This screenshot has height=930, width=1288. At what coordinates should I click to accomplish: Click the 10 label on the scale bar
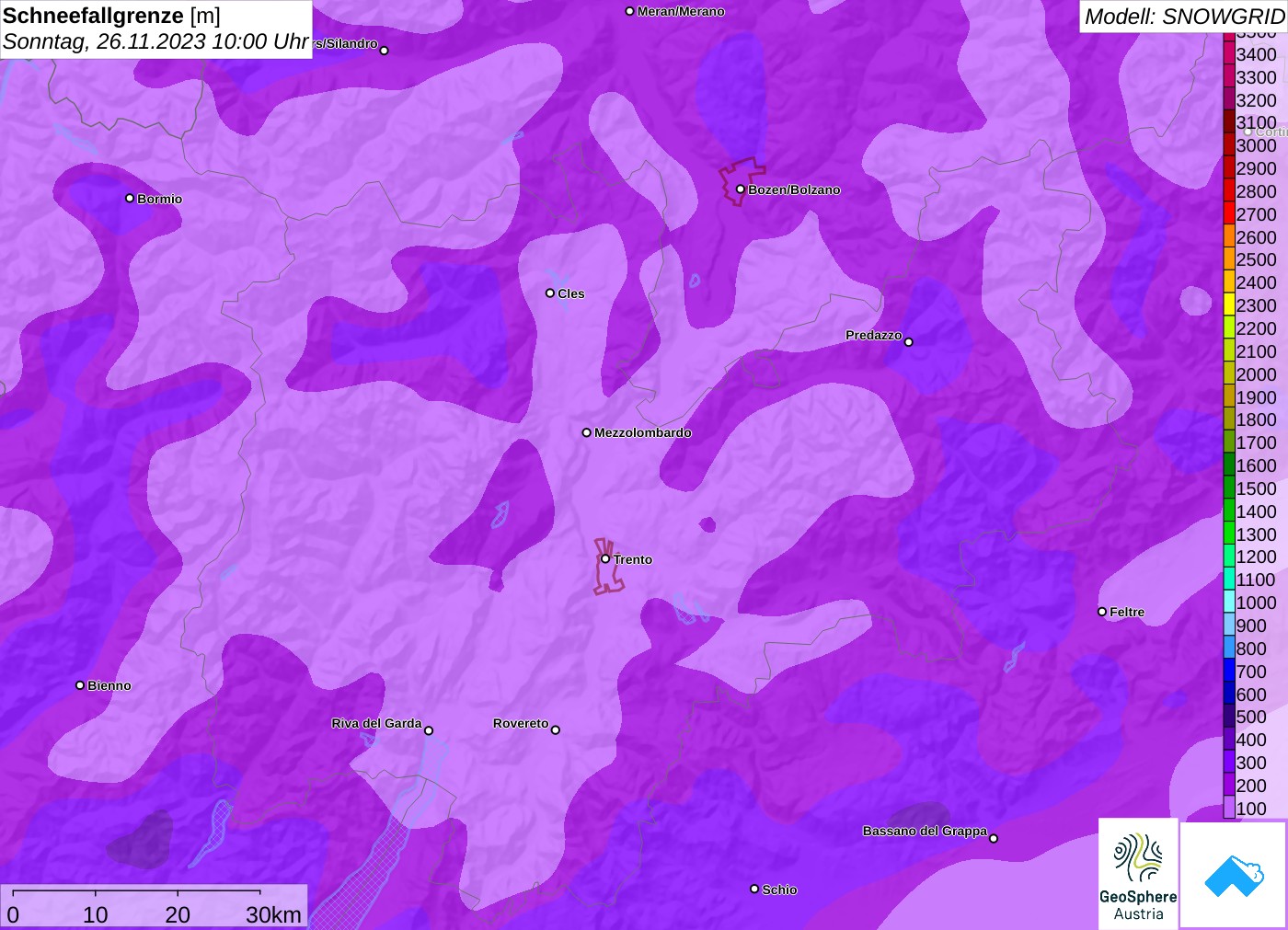click(96, 914)
